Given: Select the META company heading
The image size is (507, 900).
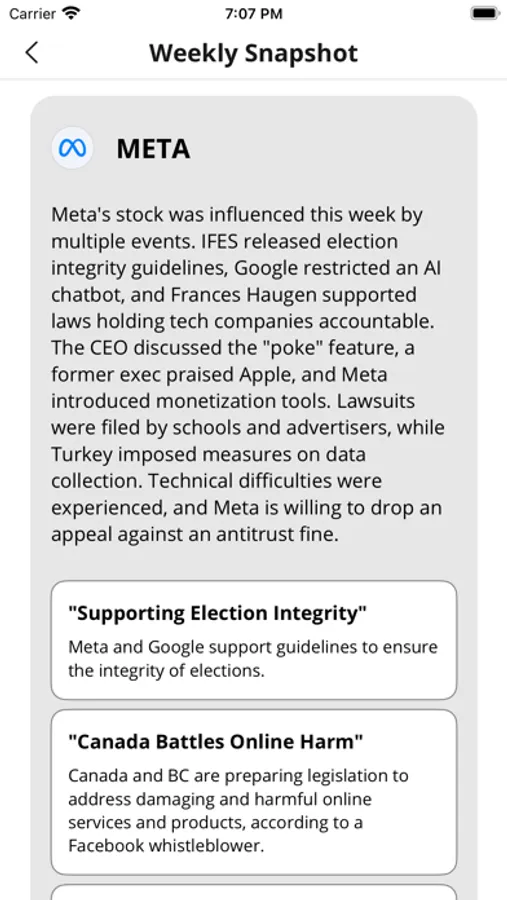Looking at the screenshot, I should point(153,149).
